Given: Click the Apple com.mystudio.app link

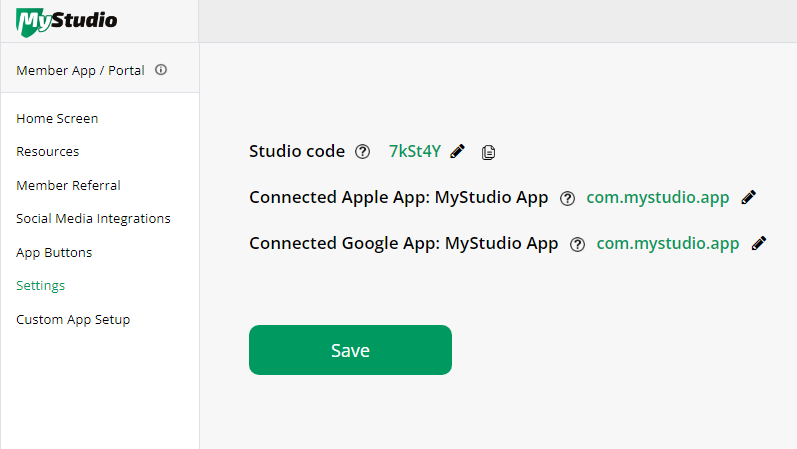Looking at the screenshot, I should click(x=658, y=197).
